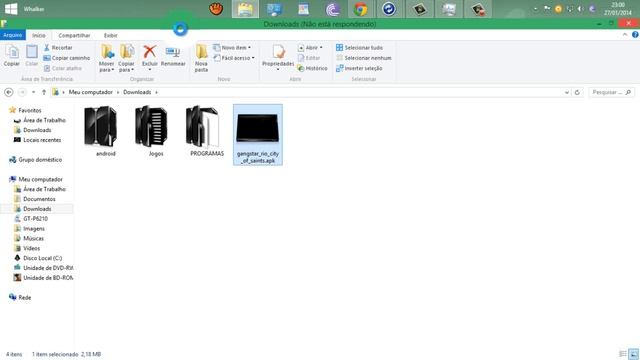Click the Windows Start logo
The width and height of the screenshot is (640, 360).
[11, 9]
